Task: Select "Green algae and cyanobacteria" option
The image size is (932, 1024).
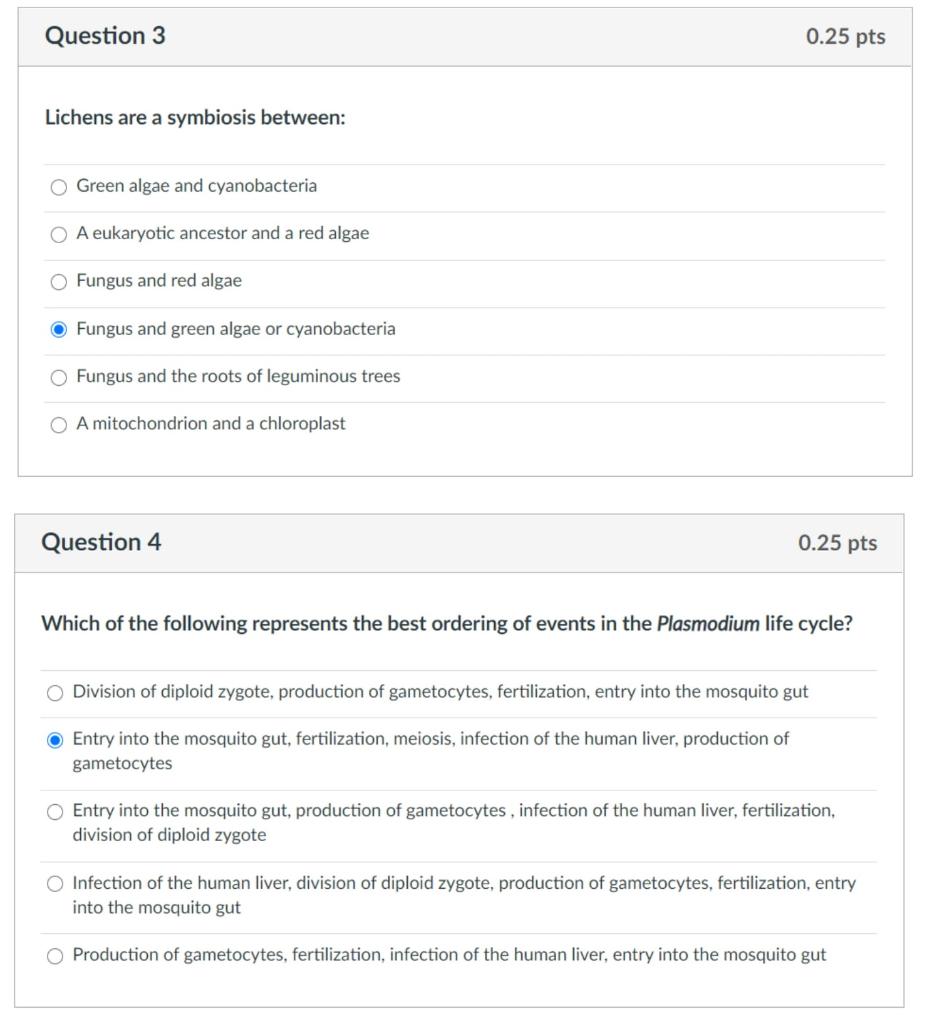Action: [60, 185]
